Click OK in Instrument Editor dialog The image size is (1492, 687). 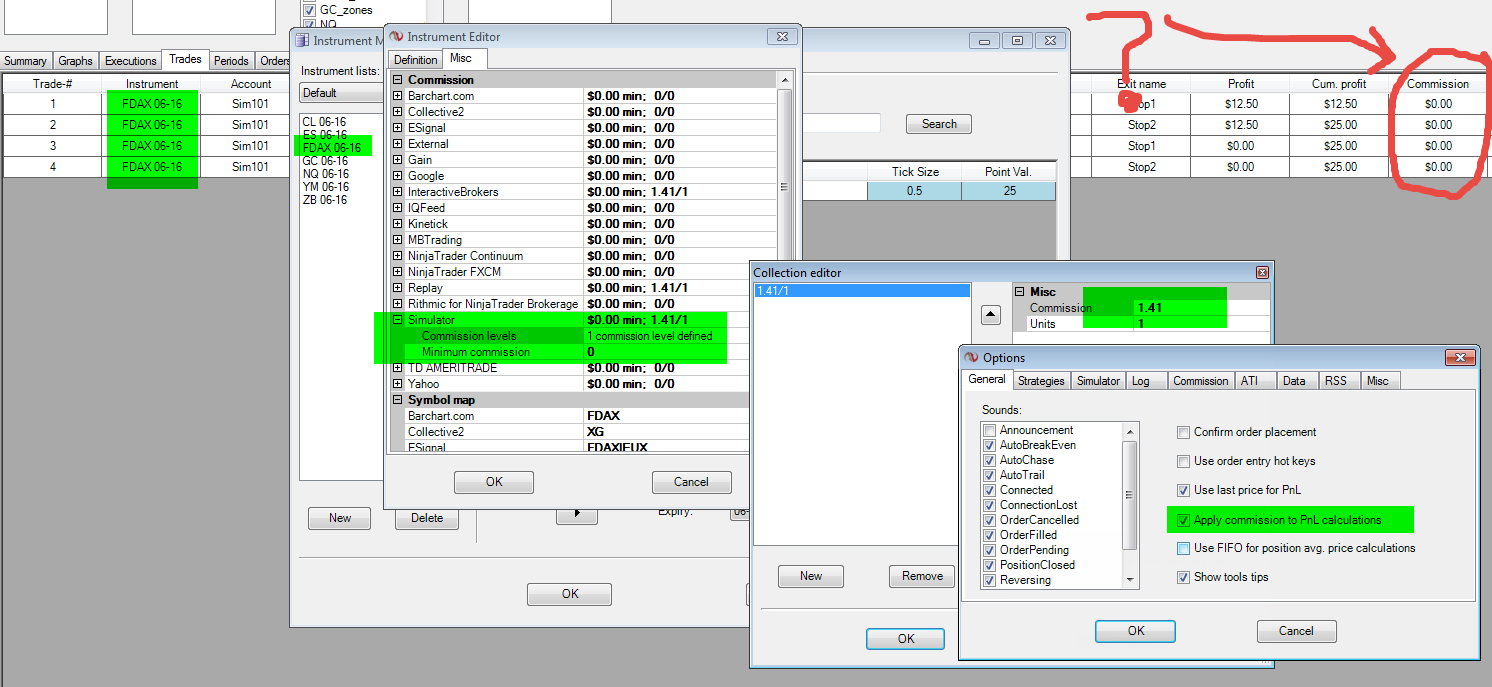494,482
